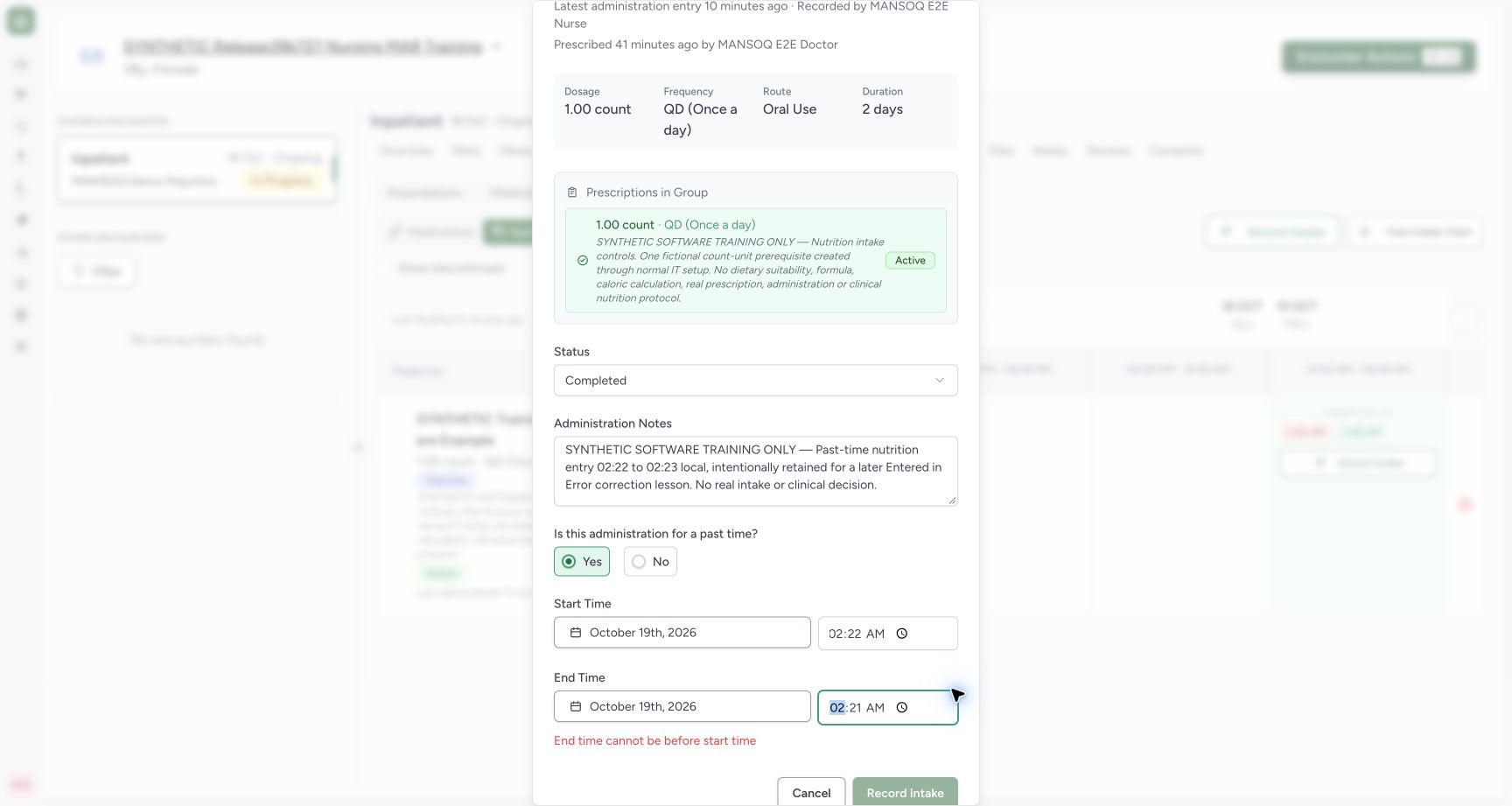Click the "Status" field label
This screenshot has width=1512, height=806.
571,352
